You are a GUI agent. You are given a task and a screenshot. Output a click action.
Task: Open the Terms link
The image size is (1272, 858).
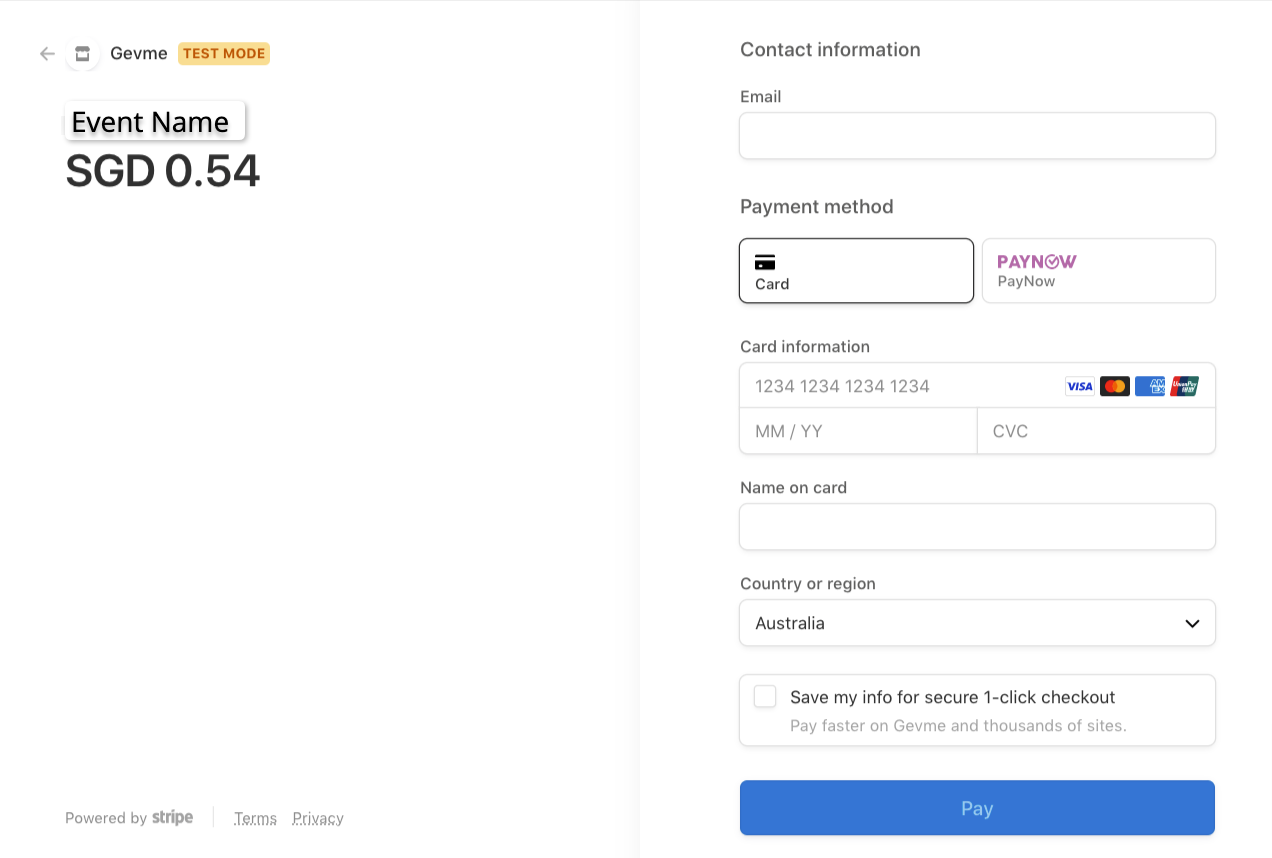pyautogui.click(x=255, y=817)
